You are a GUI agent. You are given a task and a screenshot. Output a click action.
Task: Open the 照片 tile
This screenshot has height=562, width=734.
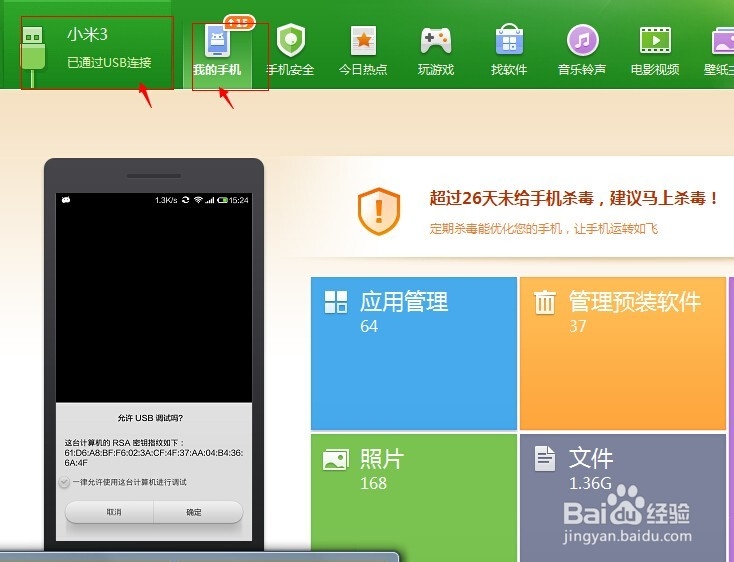click(x=414, y=498)
